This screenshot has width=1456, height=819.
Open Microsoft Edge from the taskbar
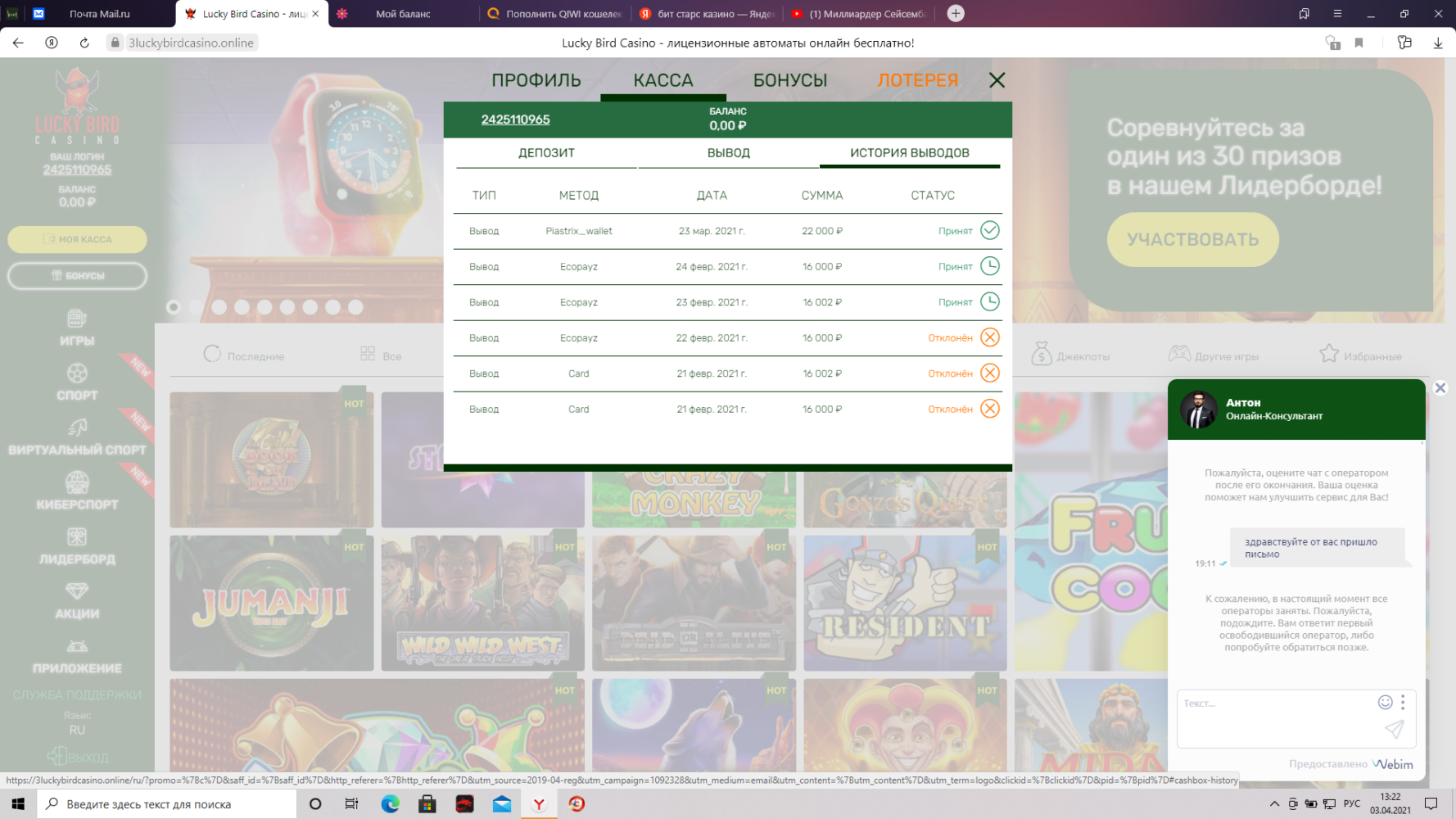[390, 804]
